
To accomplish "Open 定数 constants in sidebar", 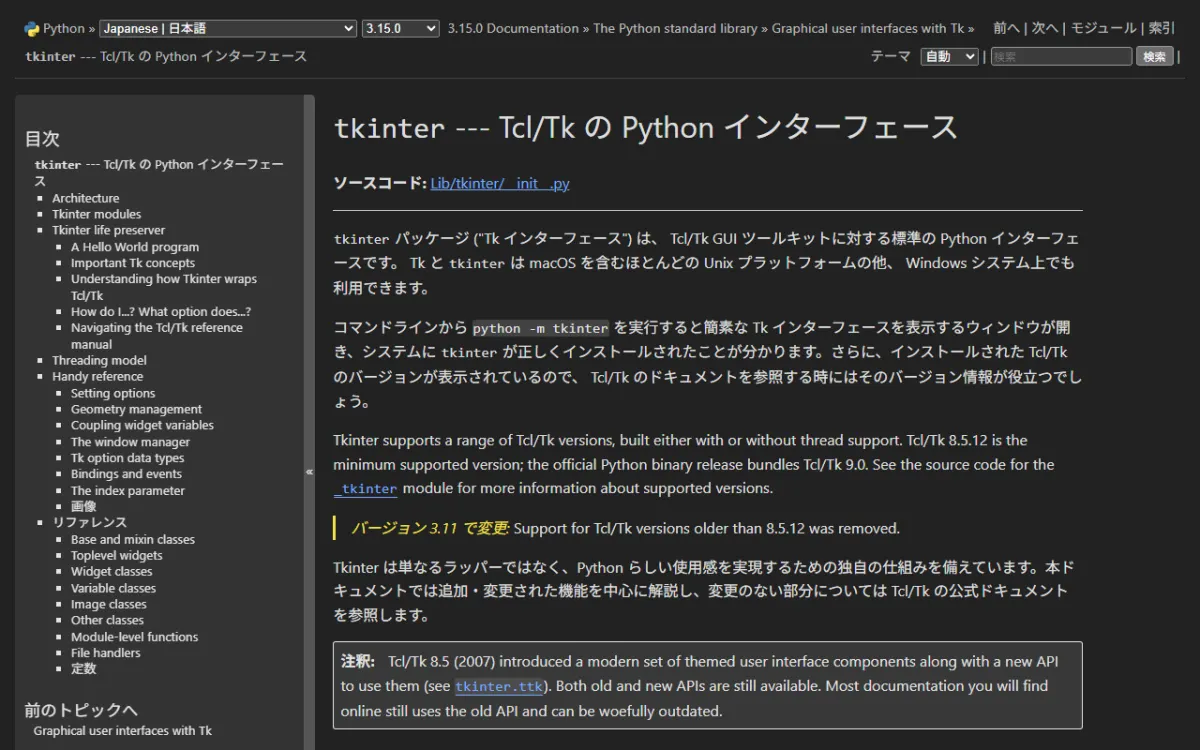I will [x=84, y=668].
